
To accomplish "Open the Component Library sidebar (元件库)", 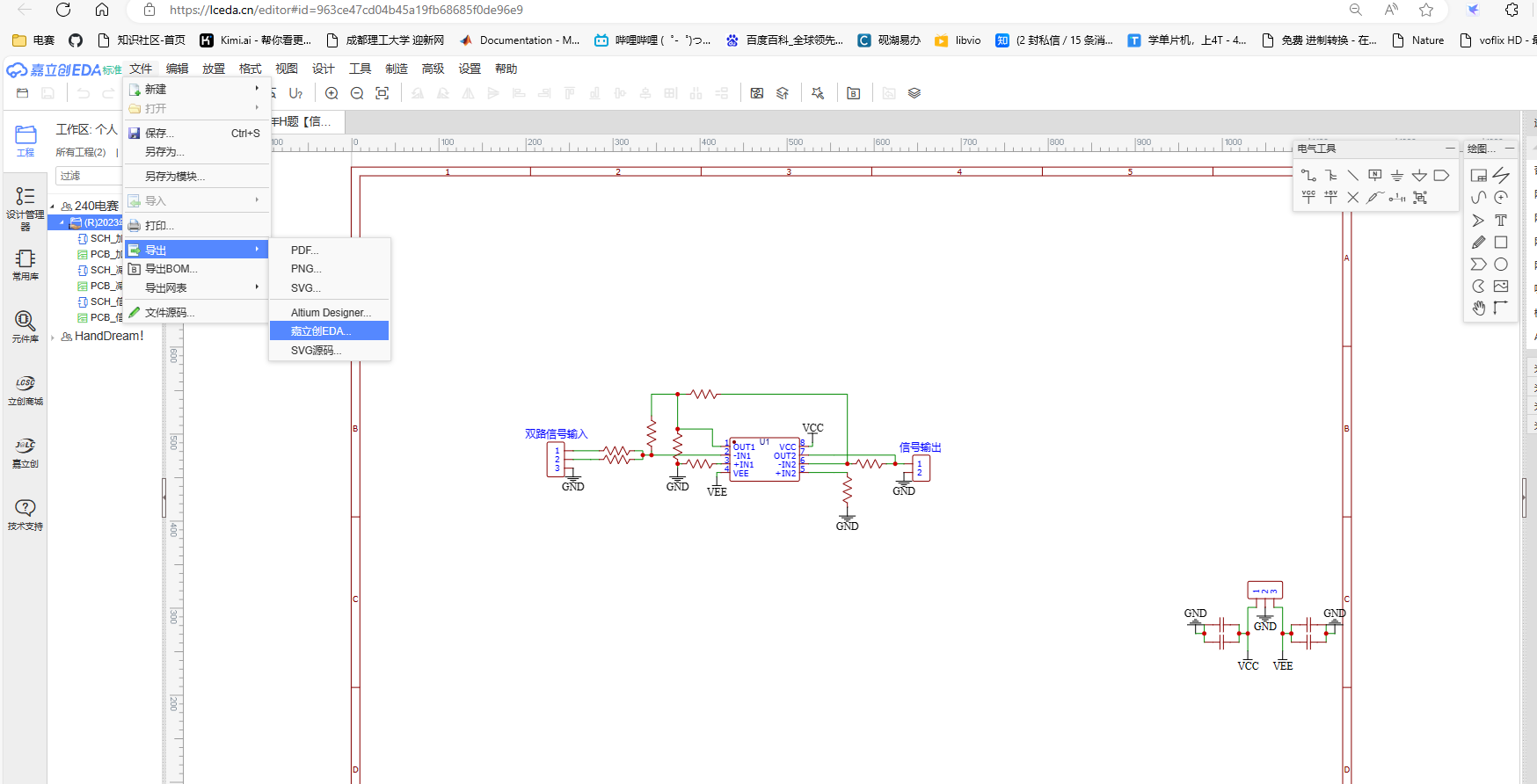I will pyautogui.click(x=25, y=326).
